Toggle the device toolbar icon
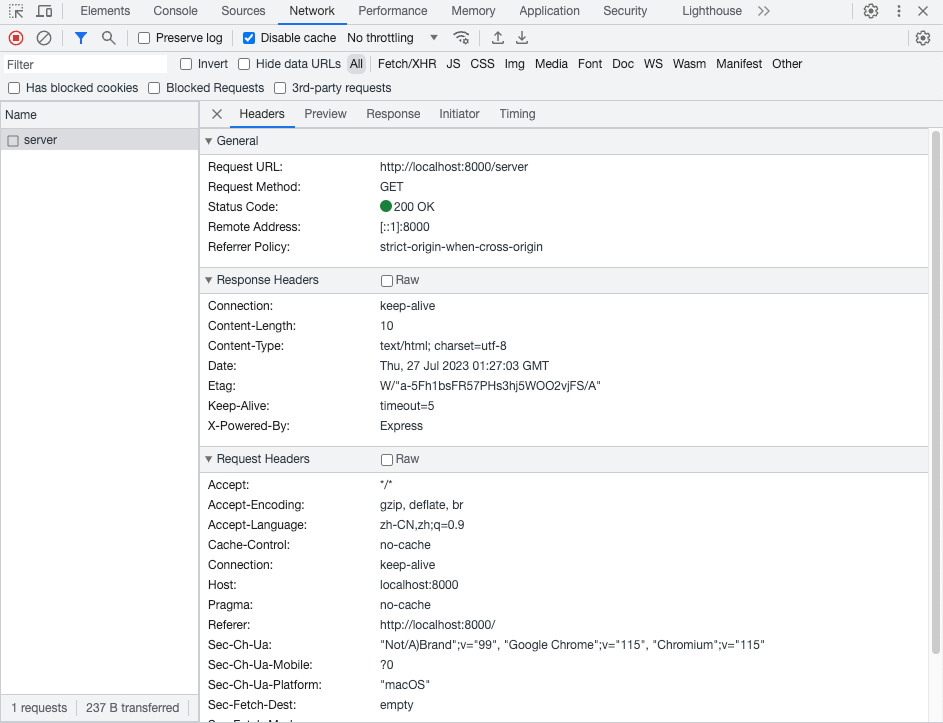Screen dimensions: 943x723 (44, 11)
